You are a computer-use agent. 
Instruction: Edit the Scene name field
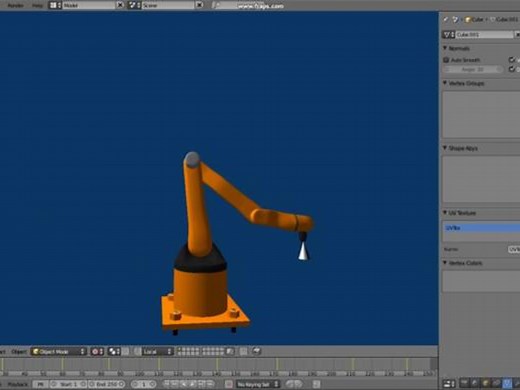168,5
